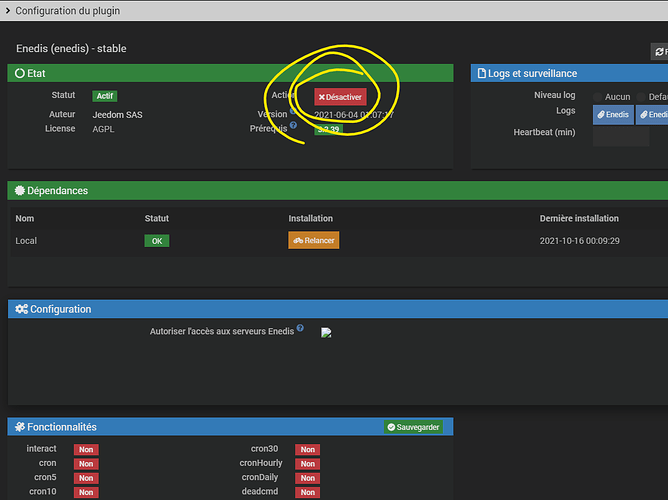Click the plugin version date text
Screen dimensions: 668x500
coord(354,115)
